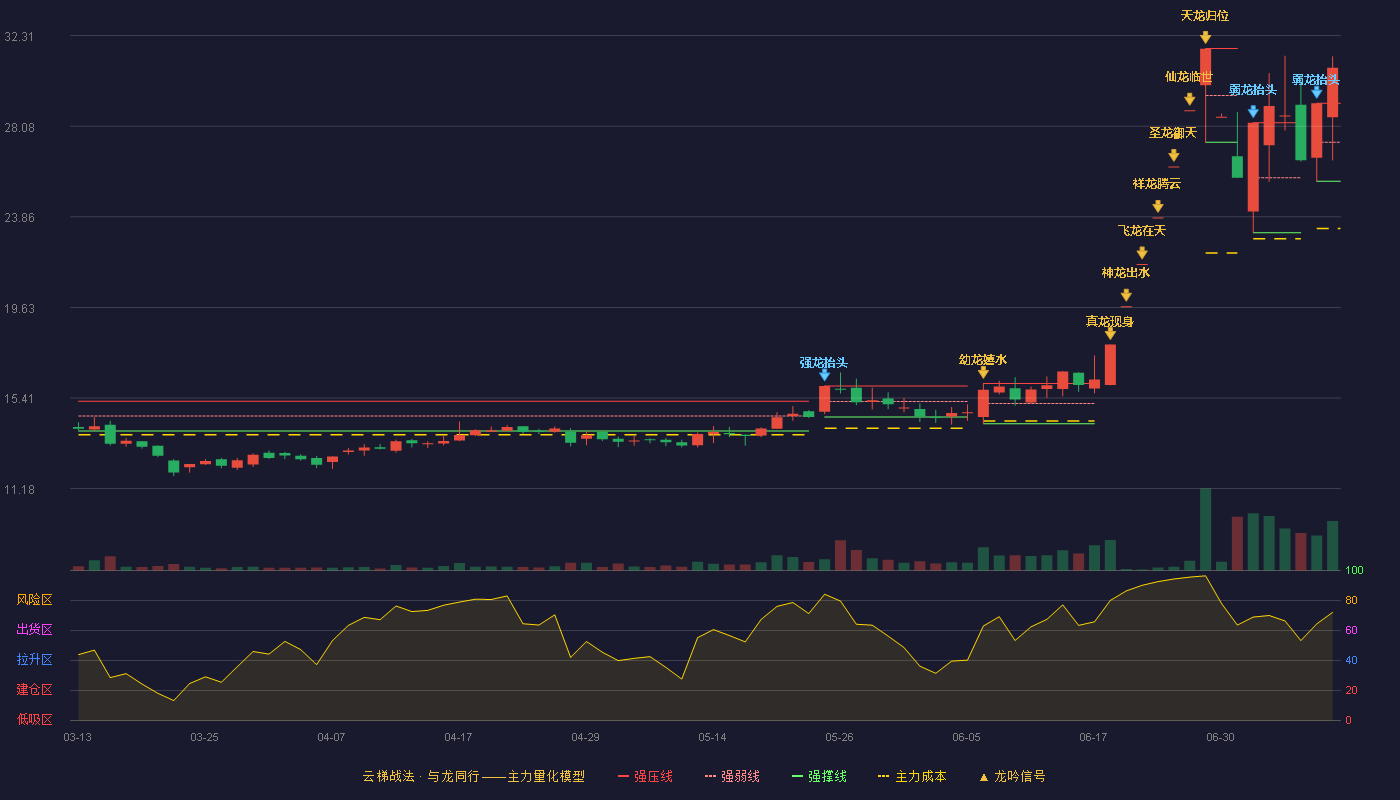Select the 06-05 date label
This screenshot has width=1400, height=800.
[966, 737]
